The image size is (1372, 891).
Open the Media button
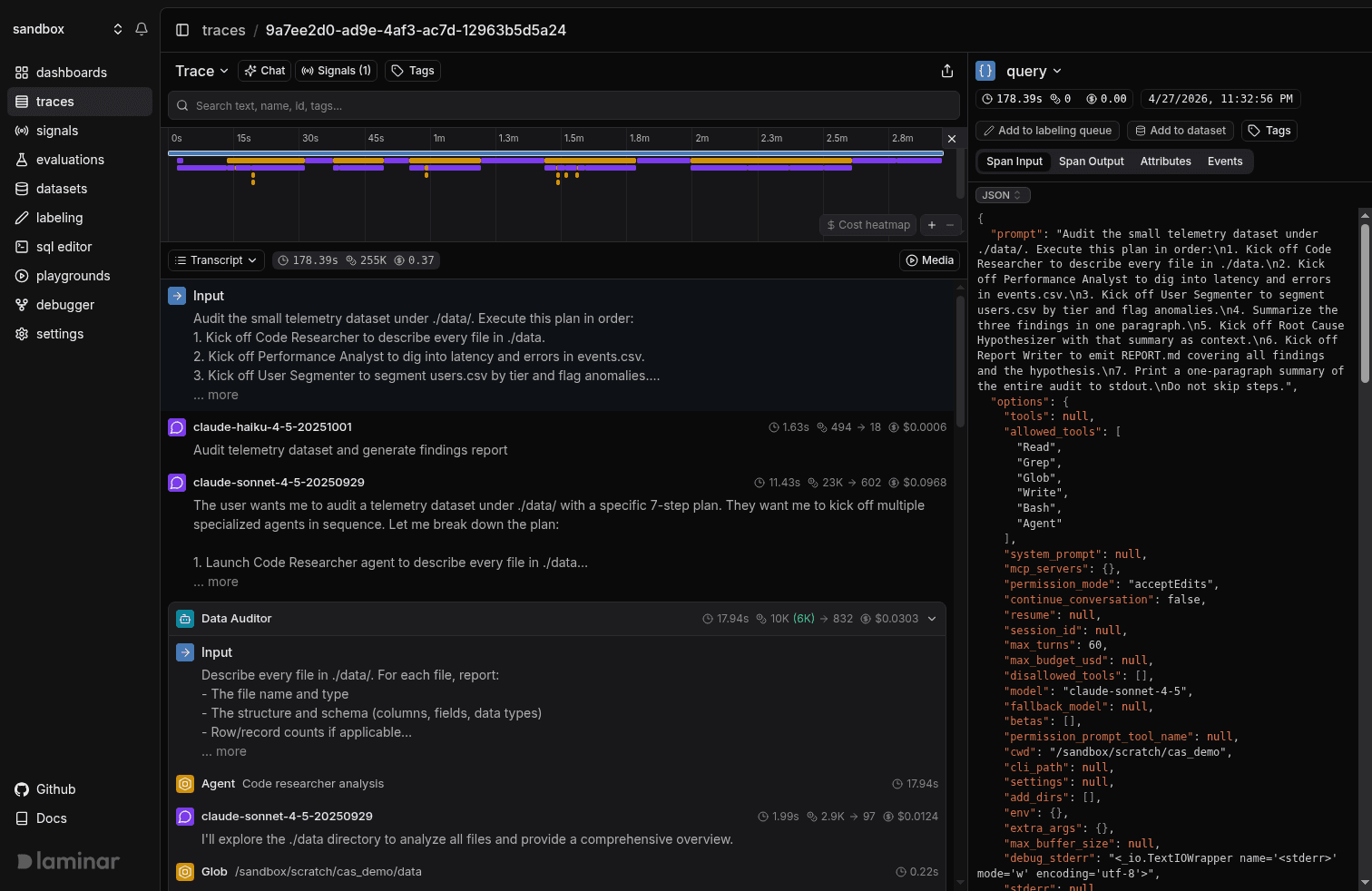929,260
